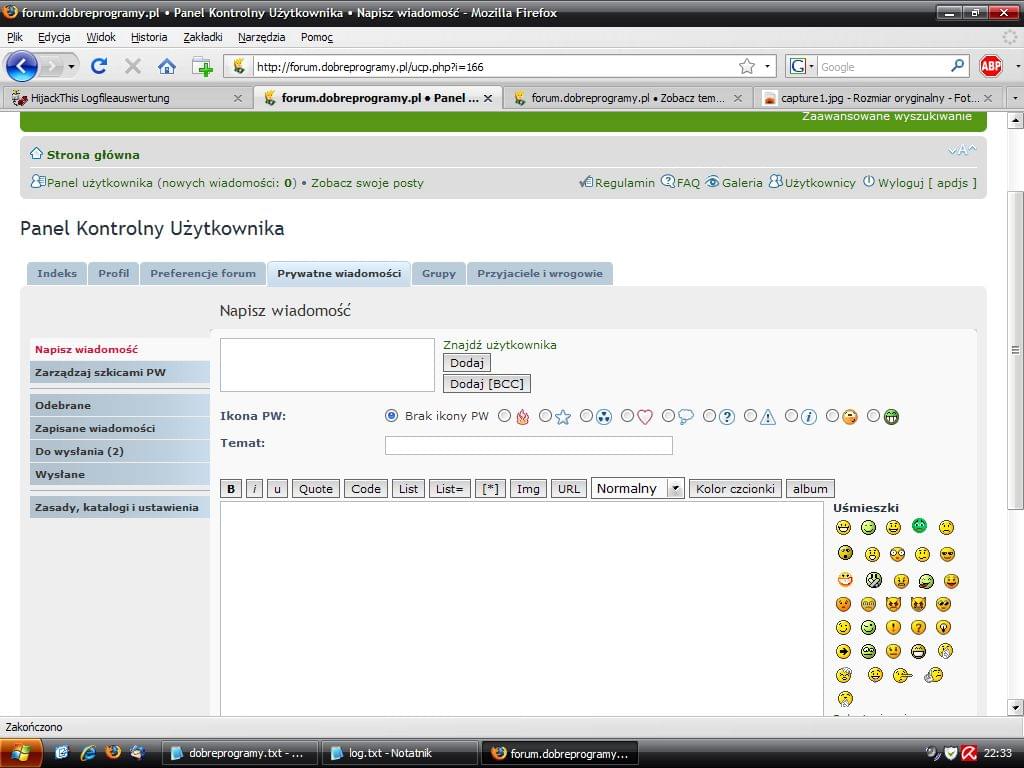1024x768 pixels.
Task: Select the star icon radio button
Action: click(x=545, y=416)
